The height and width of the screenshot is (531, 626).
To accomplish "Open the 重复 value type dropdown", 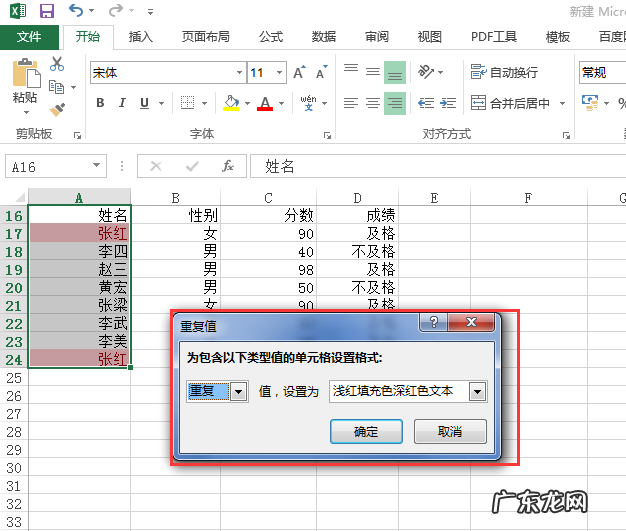I will [x=239, y=391].
